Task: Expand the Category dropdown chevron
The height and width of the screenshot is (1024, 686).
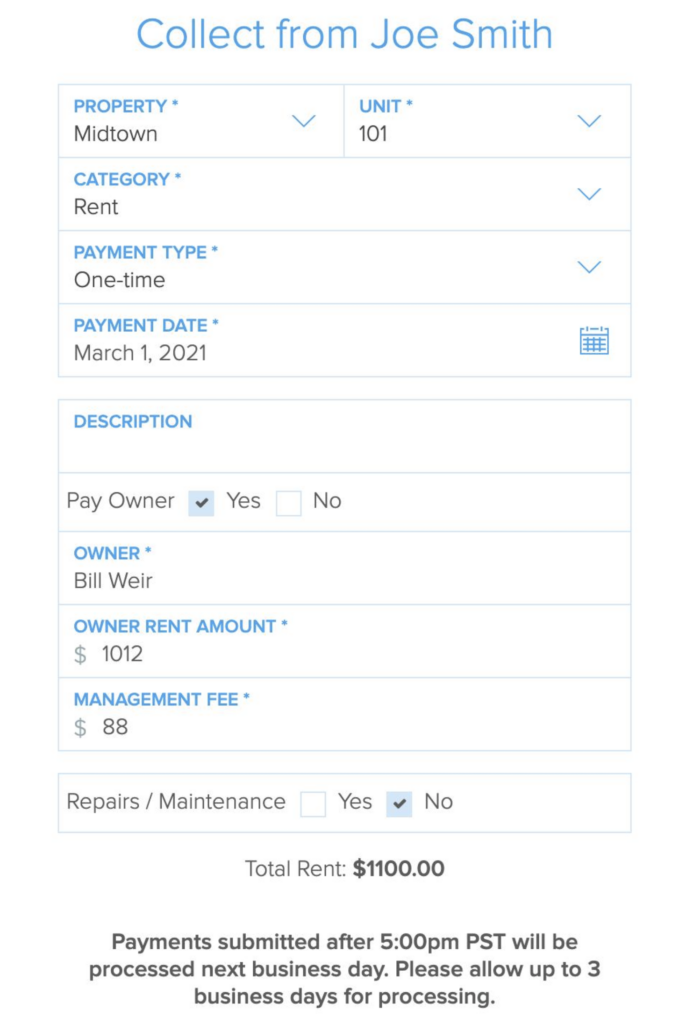Action: [x=589, y=194]
